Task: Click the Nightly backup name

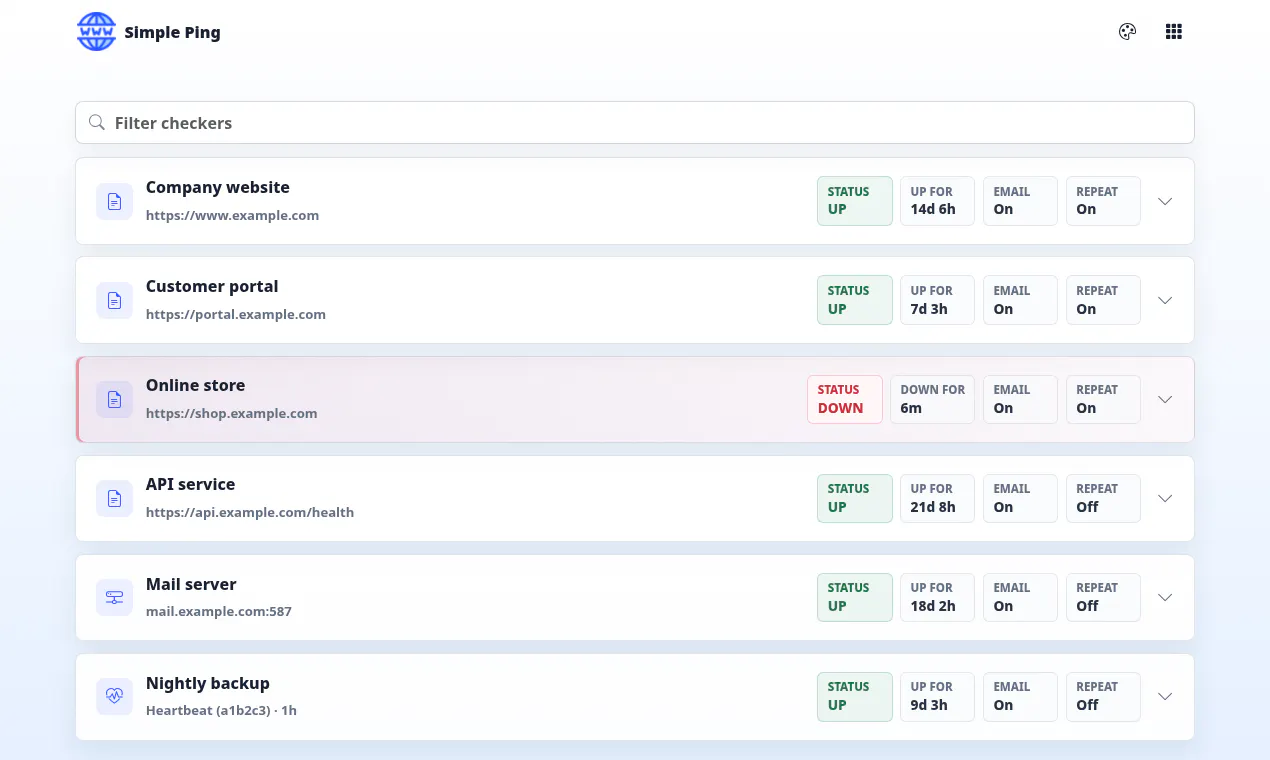Action: 208,683
